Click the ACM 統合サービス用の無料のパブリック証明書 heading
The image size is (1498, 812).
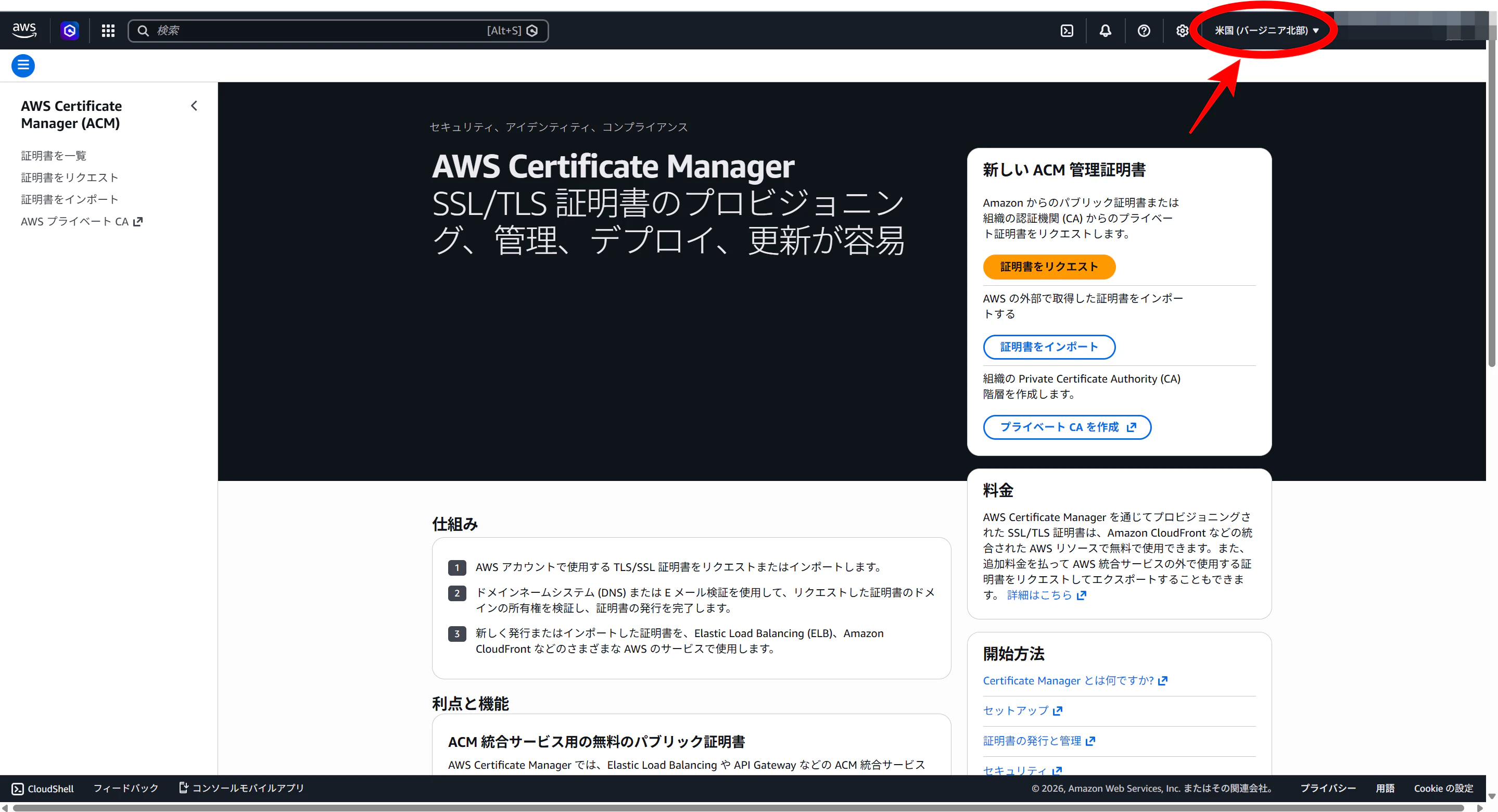[x=596, y=742]
